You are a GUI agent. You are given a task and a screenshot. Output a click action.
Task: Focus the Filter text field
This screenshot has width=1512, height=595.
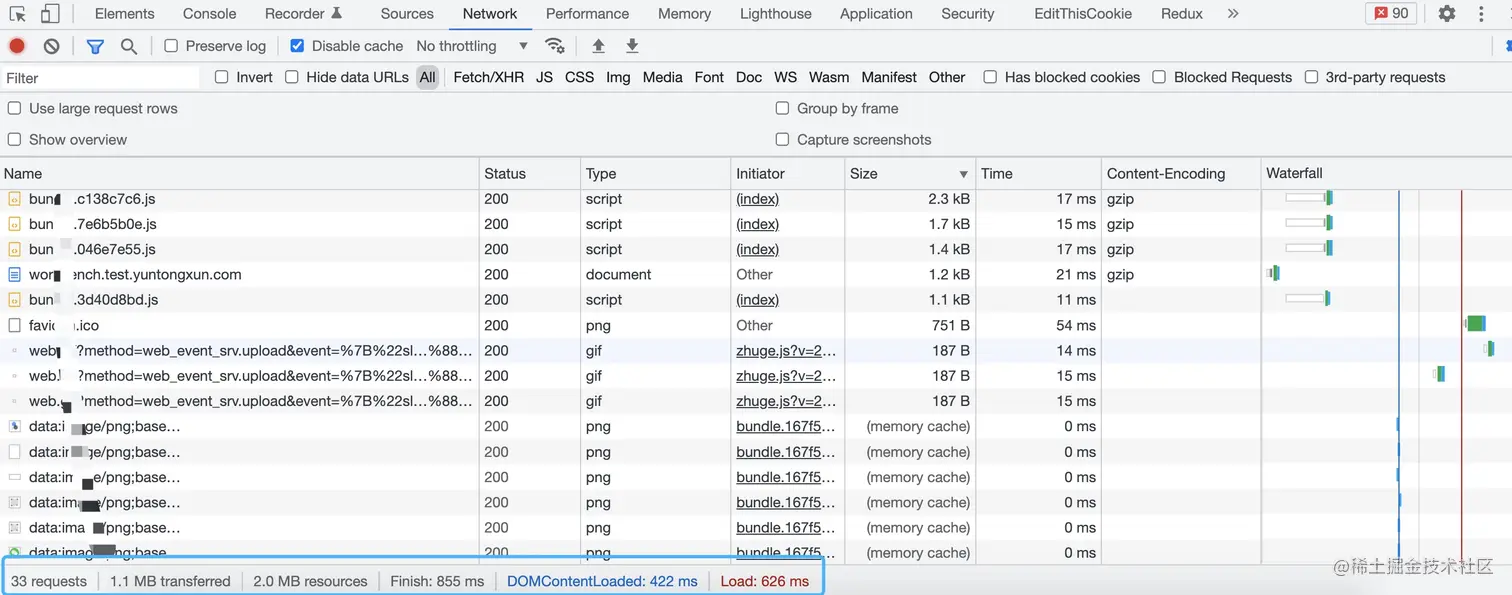100,78
